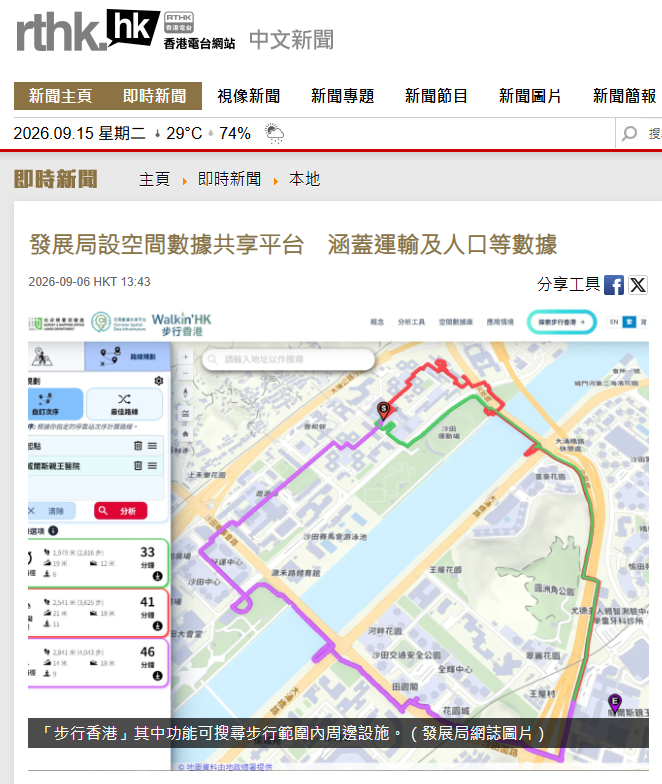Share the article on X
This screenshot has width=662, height=784.
[x=638, y=286]
